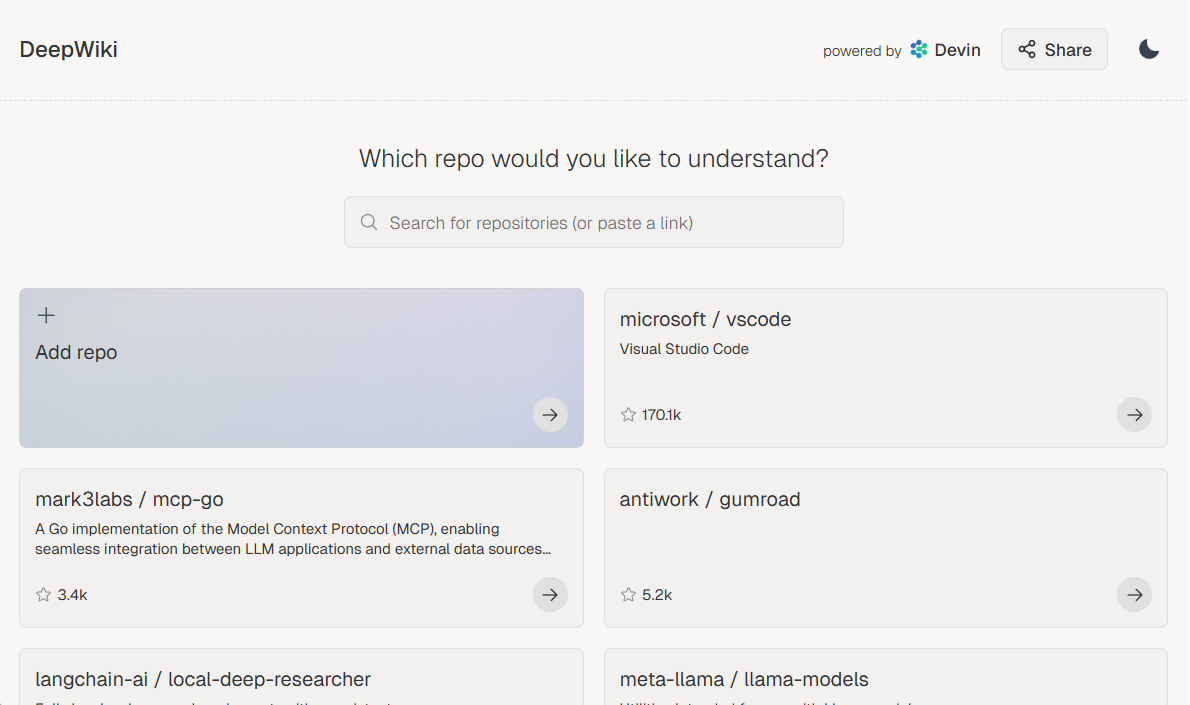Select the Go implementation of MCP description
The height and width of the screenshot is (705, 1190).
point(293,539)
